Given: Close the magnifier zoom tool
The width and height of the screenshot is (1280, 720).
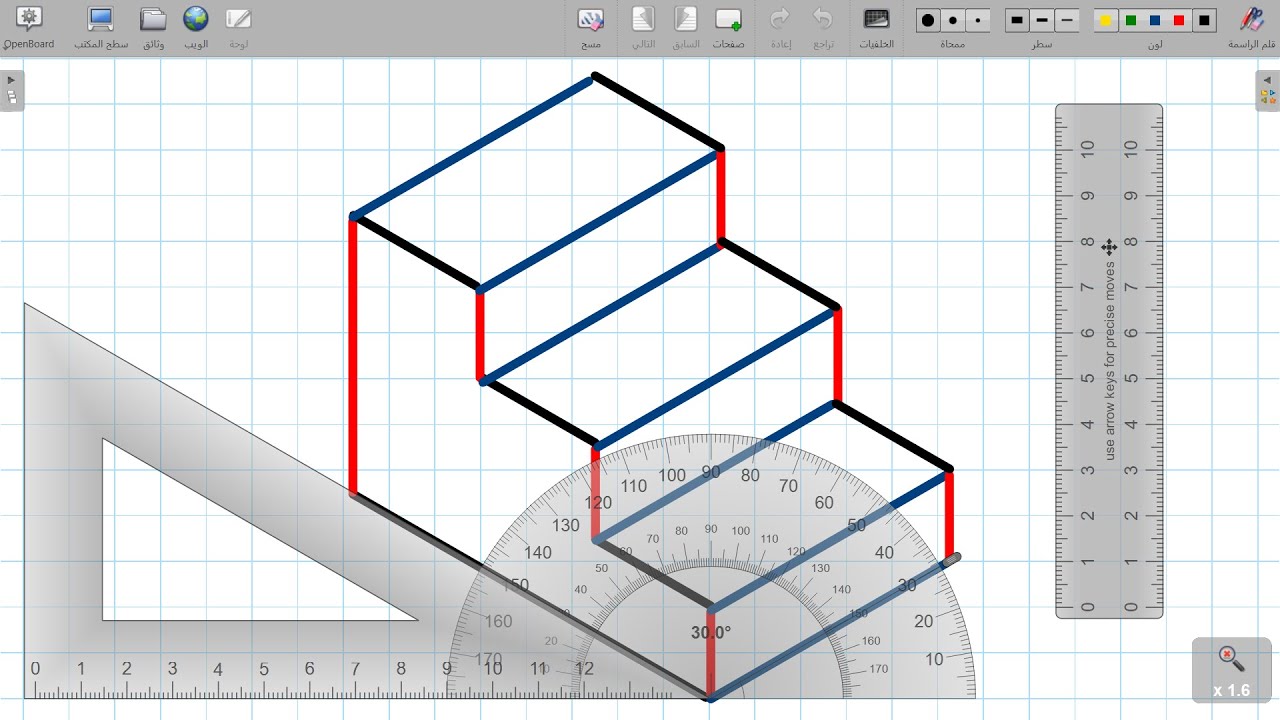Looking at the screenshot, I should (1231, 657).
